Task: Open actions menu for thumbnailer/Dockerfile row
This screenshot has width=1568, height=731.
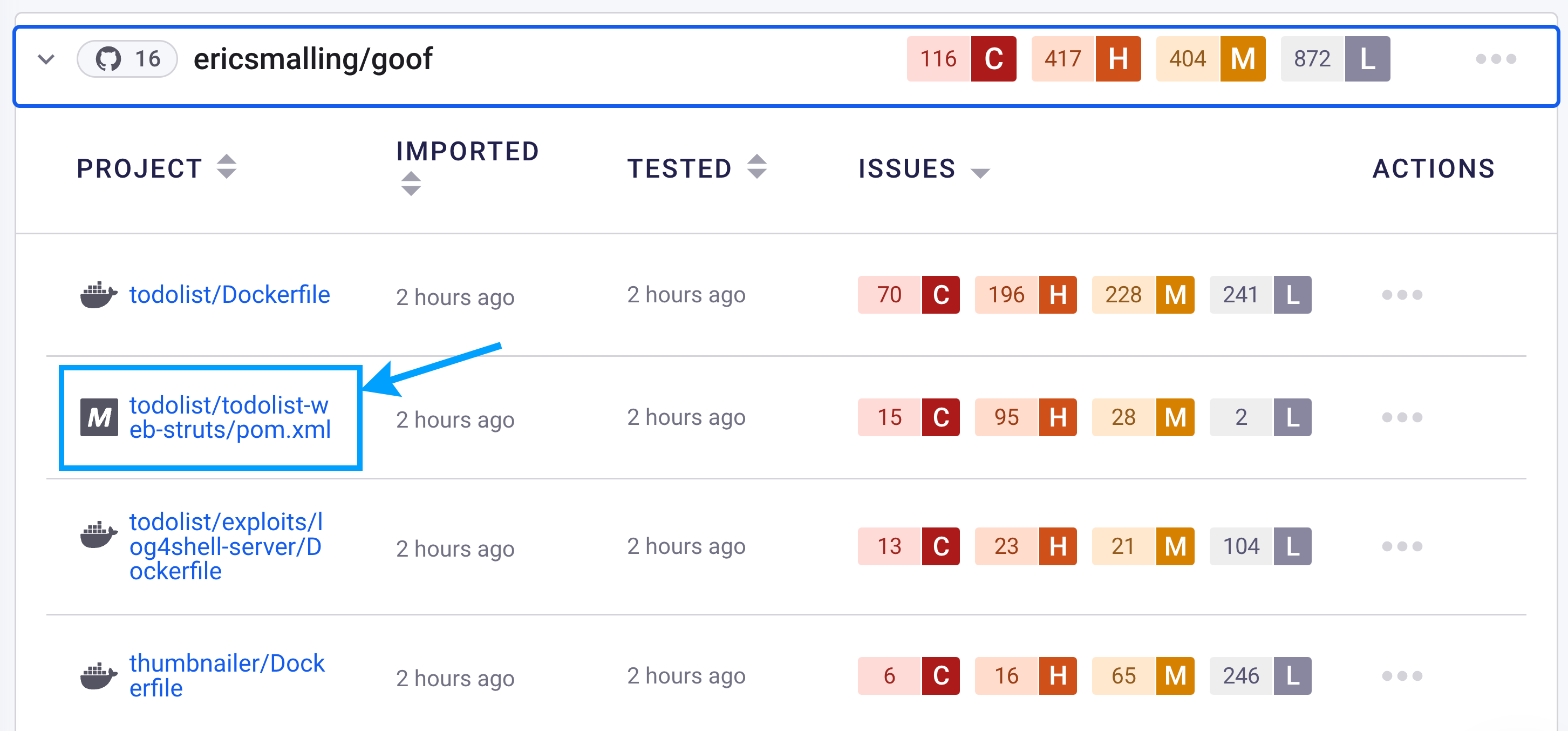Action: point(1401,675)
